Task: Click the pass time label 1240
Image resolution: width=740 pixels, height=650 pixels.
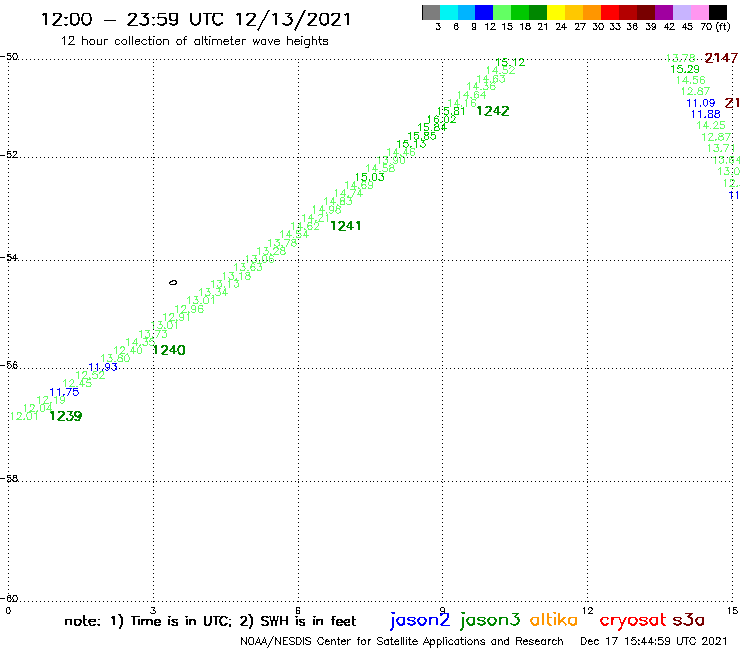Action: click(169, 350)
